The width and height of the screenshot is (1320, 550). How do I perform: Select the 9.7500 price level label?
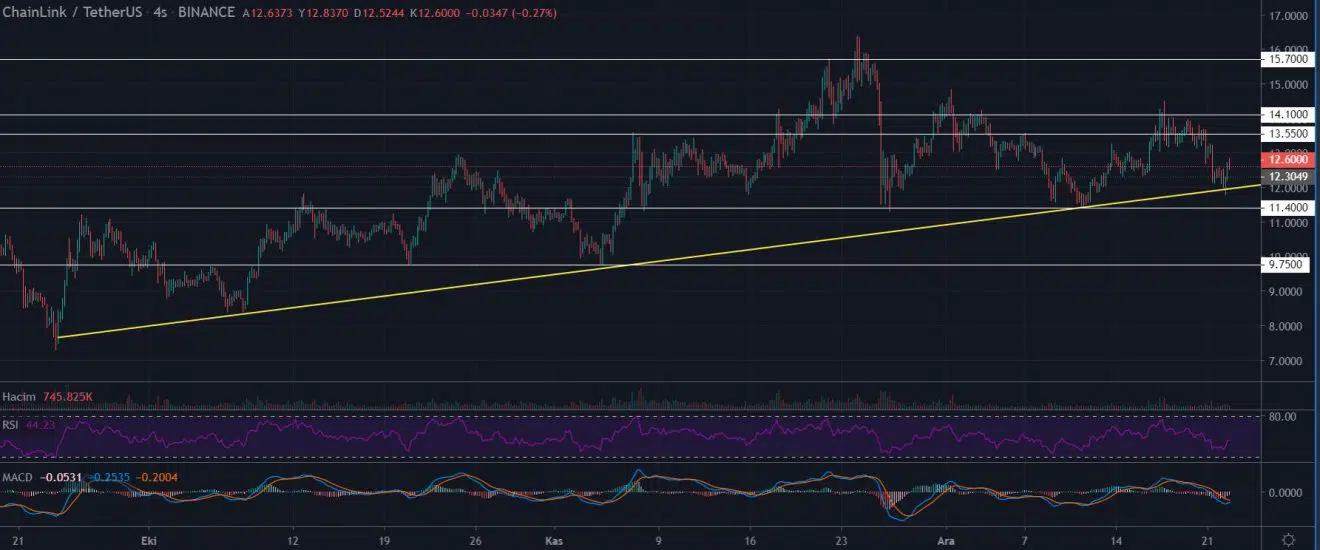point(1286,265)
